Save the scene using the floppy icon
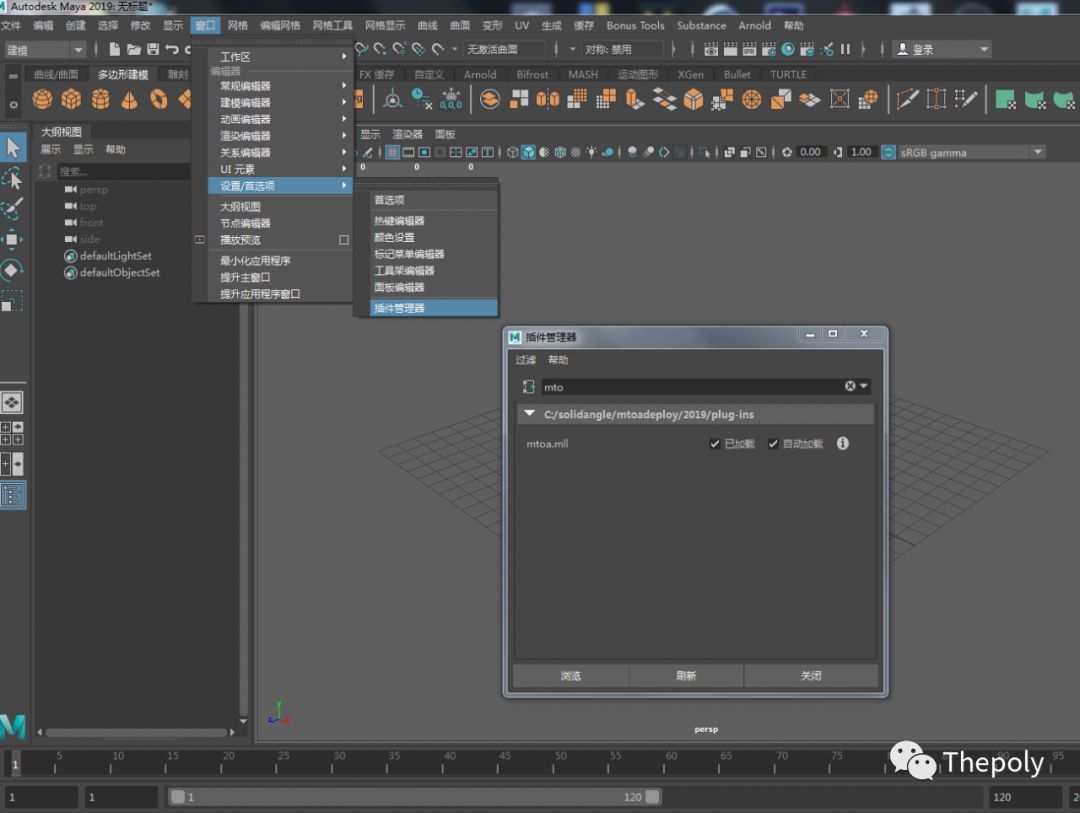 [153, 49]
